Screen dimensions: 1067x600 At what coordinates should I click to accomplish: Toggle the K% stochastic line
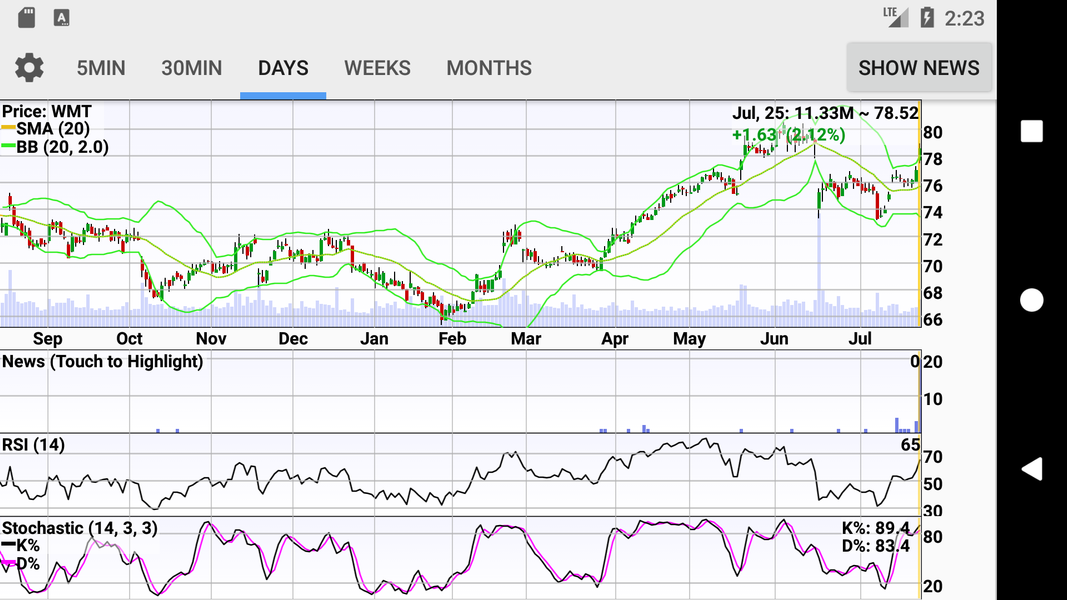pyautogui.click(x=26, y=547)
